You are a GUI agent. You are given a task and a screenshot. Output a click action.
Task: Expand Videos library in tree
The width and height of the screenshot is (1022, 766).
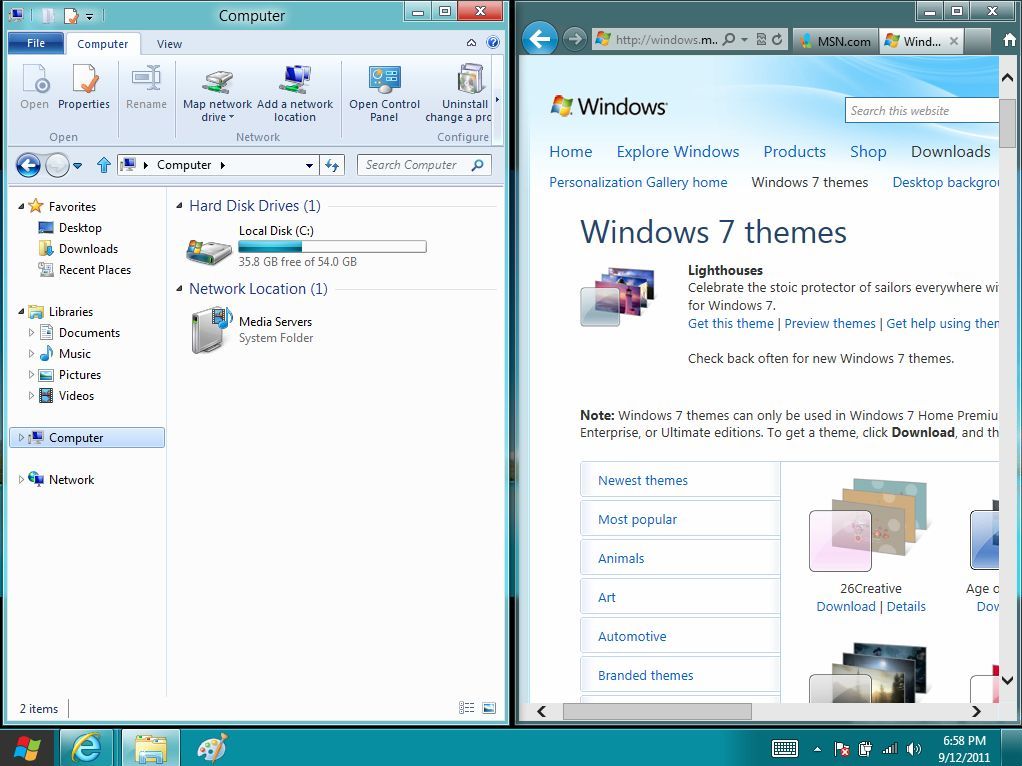(31, 395)
